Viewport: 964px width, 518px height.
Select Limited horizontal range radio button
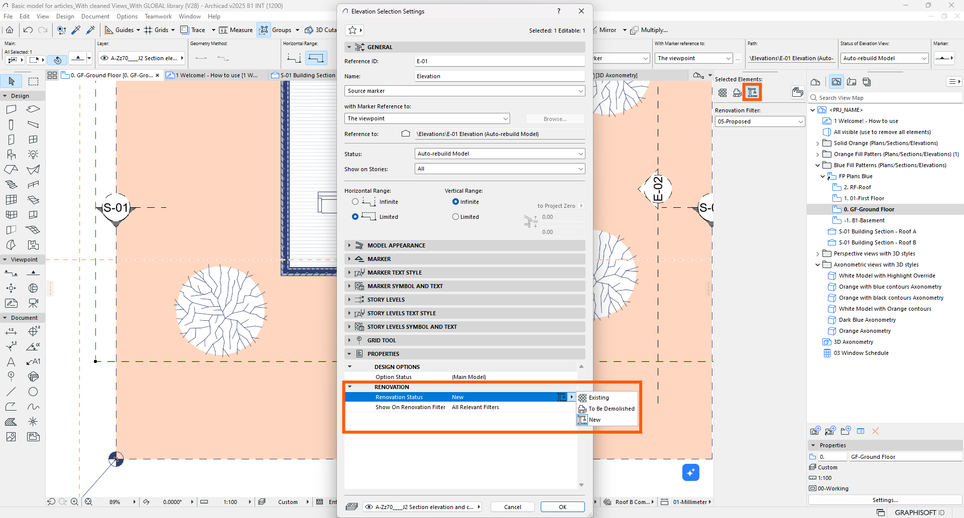coord(355,216)
